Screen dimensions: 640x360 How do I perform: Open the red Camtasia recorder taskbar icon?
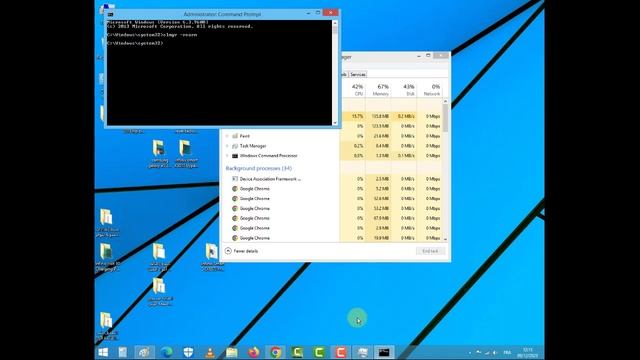341,352
